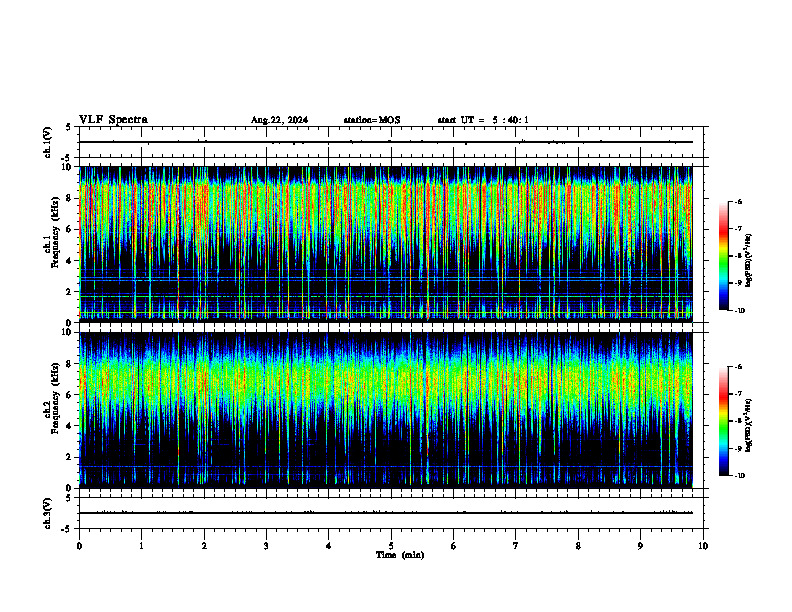The width and height of the screenshot is (792, 612).
Task: Click the "6" kHz tick on ch.2 axis
Action: point(70,395)
